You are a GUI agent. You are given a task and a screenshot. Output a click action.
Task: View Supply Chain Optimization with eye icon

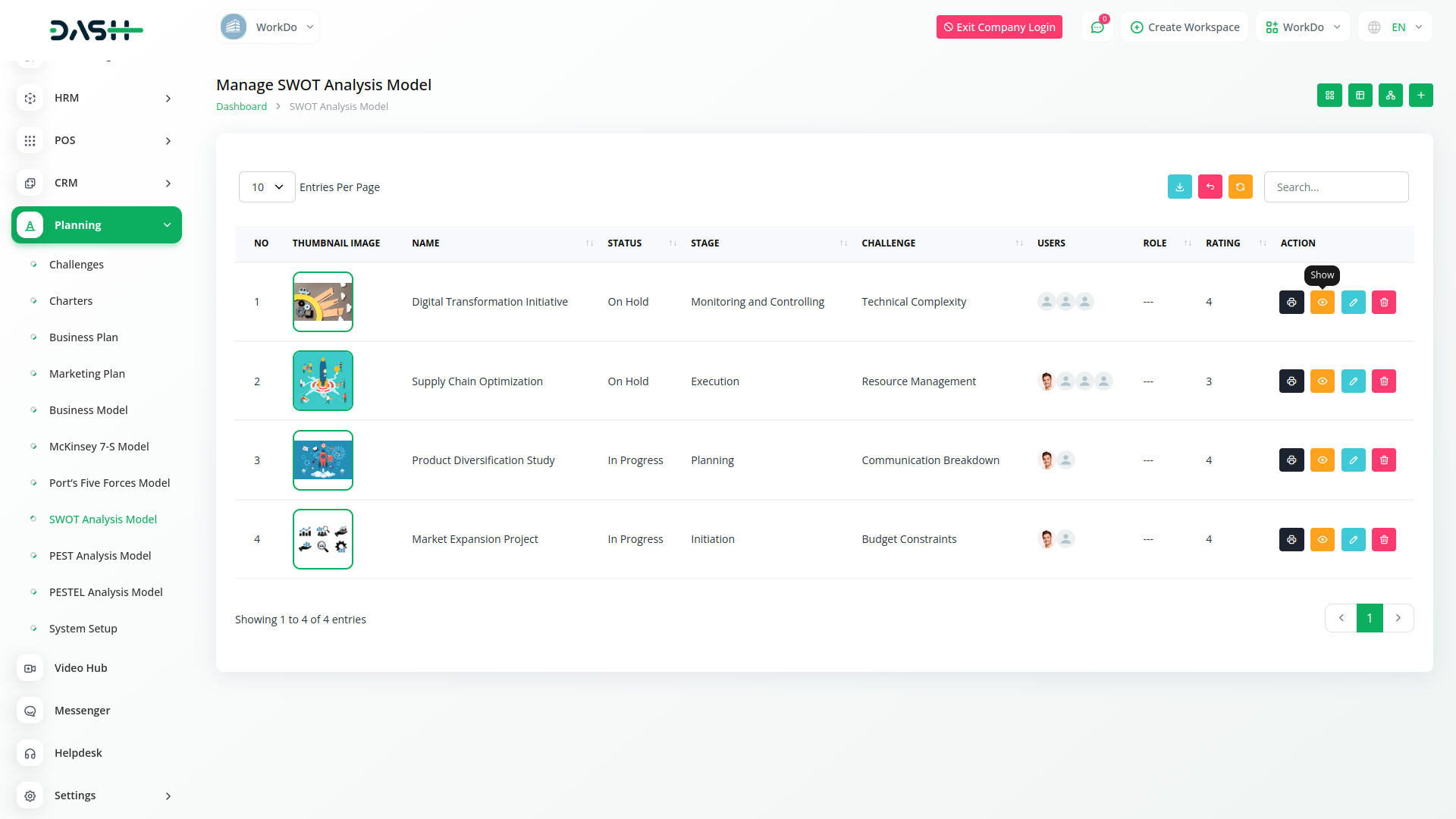tap(1322, 381)
